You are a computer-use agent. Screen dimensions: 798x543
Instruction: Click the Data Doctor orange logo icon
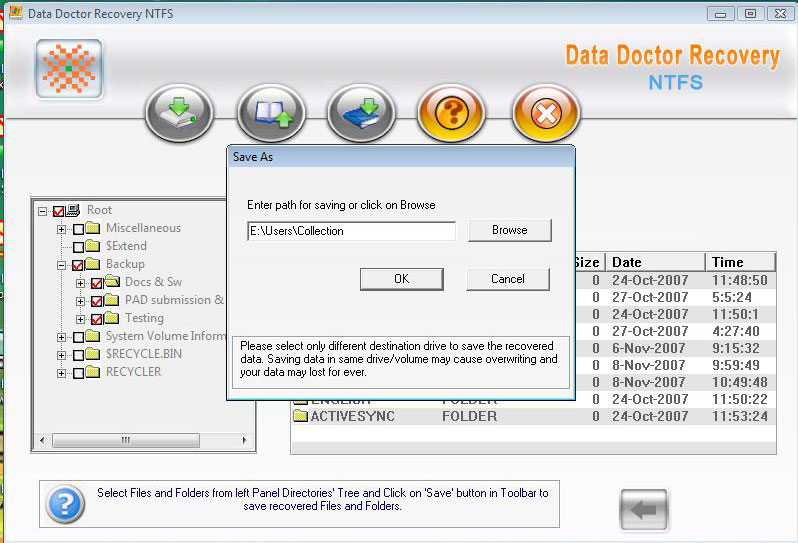click(69, 69)
